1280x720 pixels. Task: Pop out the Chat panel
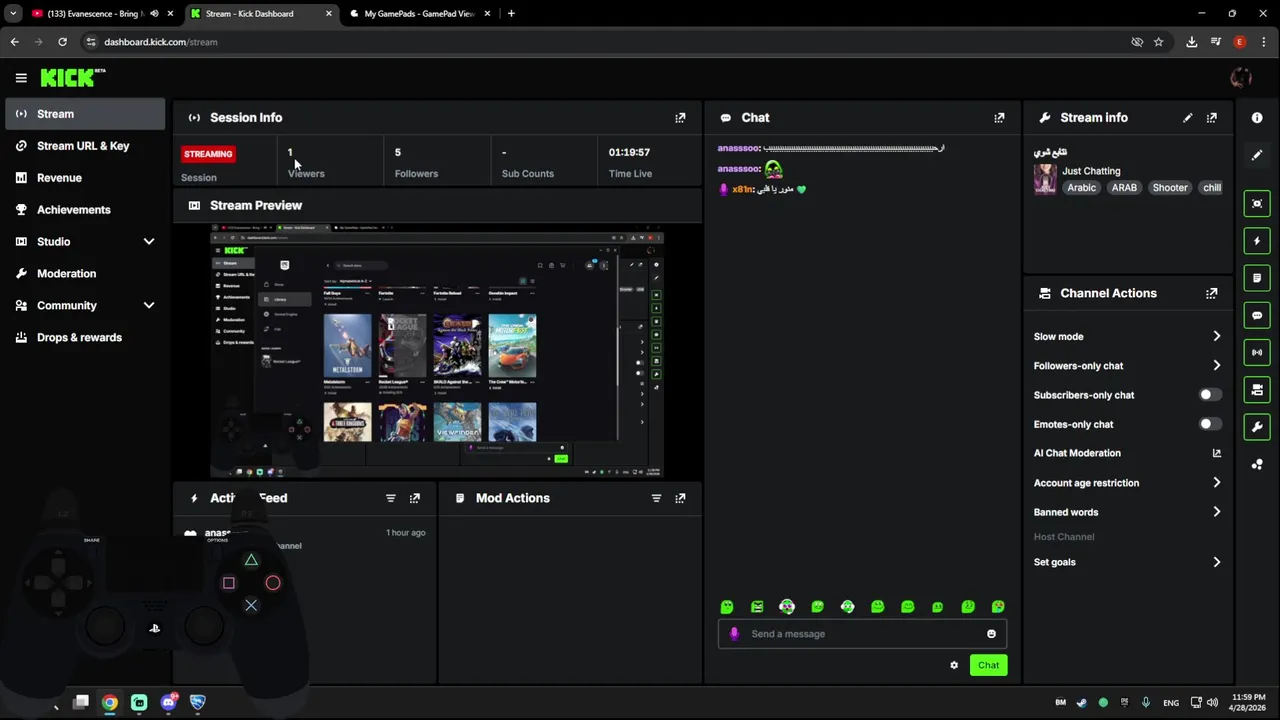click(999, 118)
